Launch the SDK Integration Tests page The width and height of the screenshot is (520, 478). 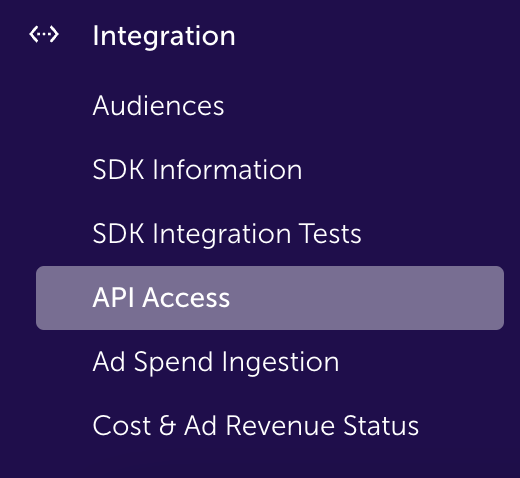click(x=227, y=234)
